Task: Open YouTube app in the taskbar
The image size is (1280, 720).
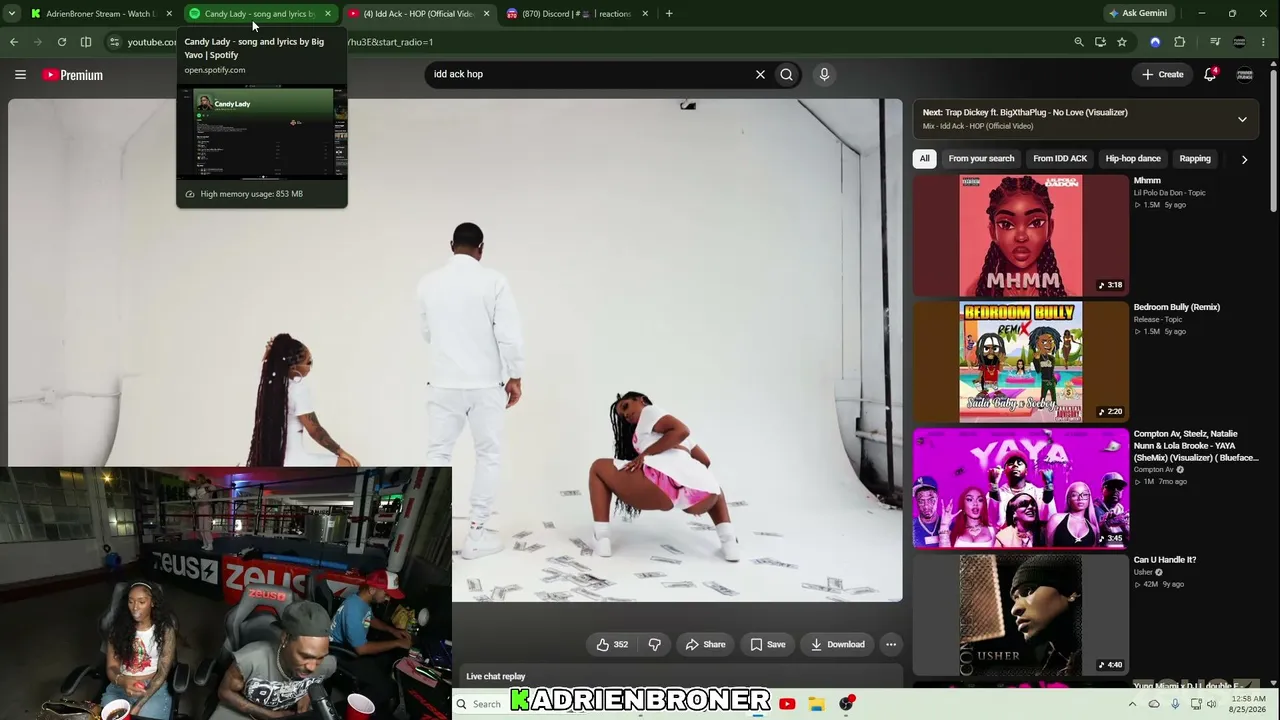Action: click(x=787, y=704)
